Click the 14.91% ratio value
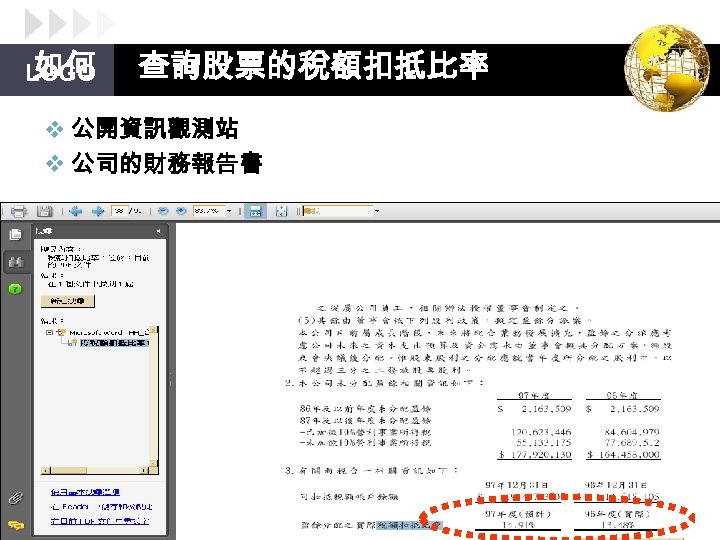This screenshot has height=540, width=720. (518, 525)
